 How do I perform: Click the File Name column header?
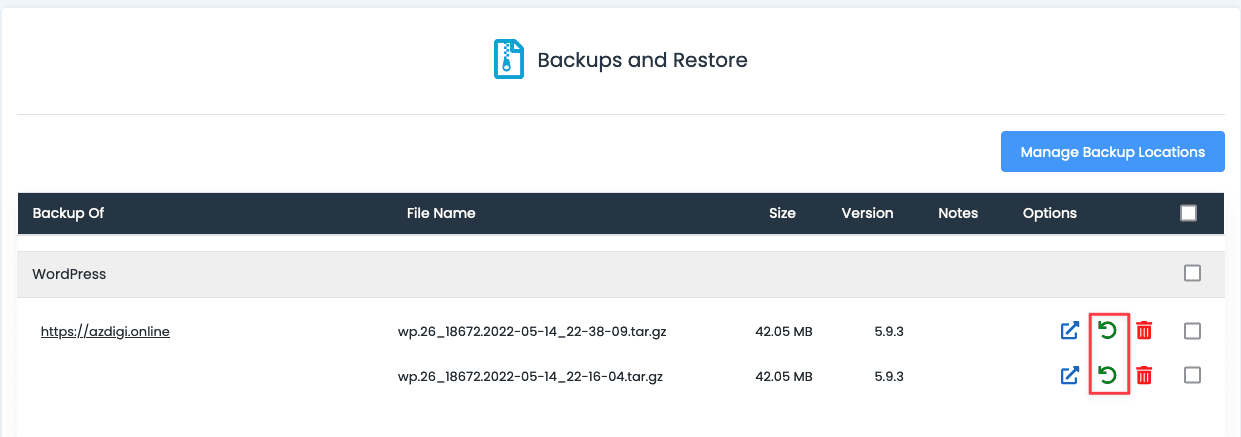point(441,213)
